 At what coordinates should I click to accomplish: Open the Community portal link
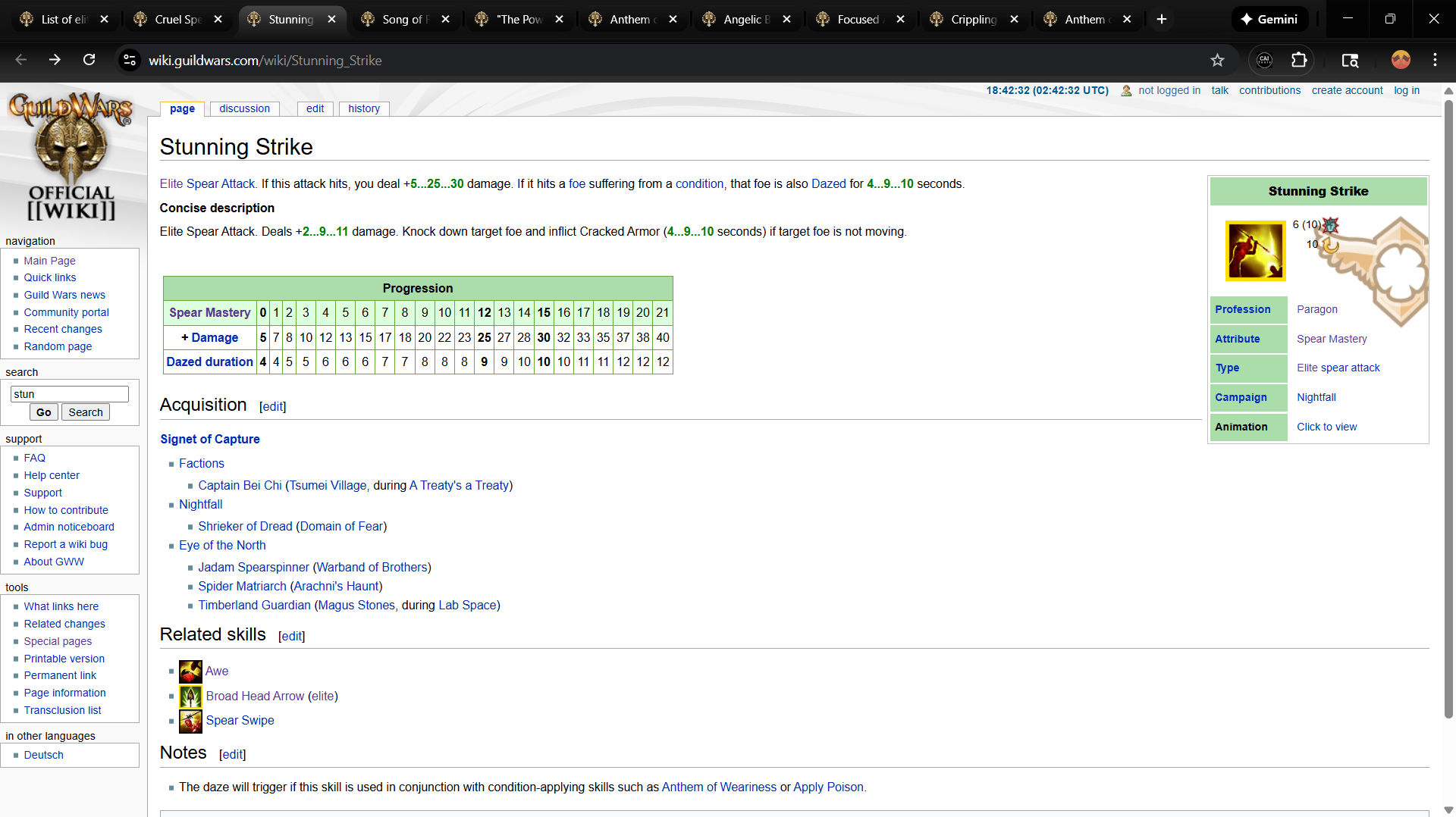pyautogui.click(x=66, y=312)
